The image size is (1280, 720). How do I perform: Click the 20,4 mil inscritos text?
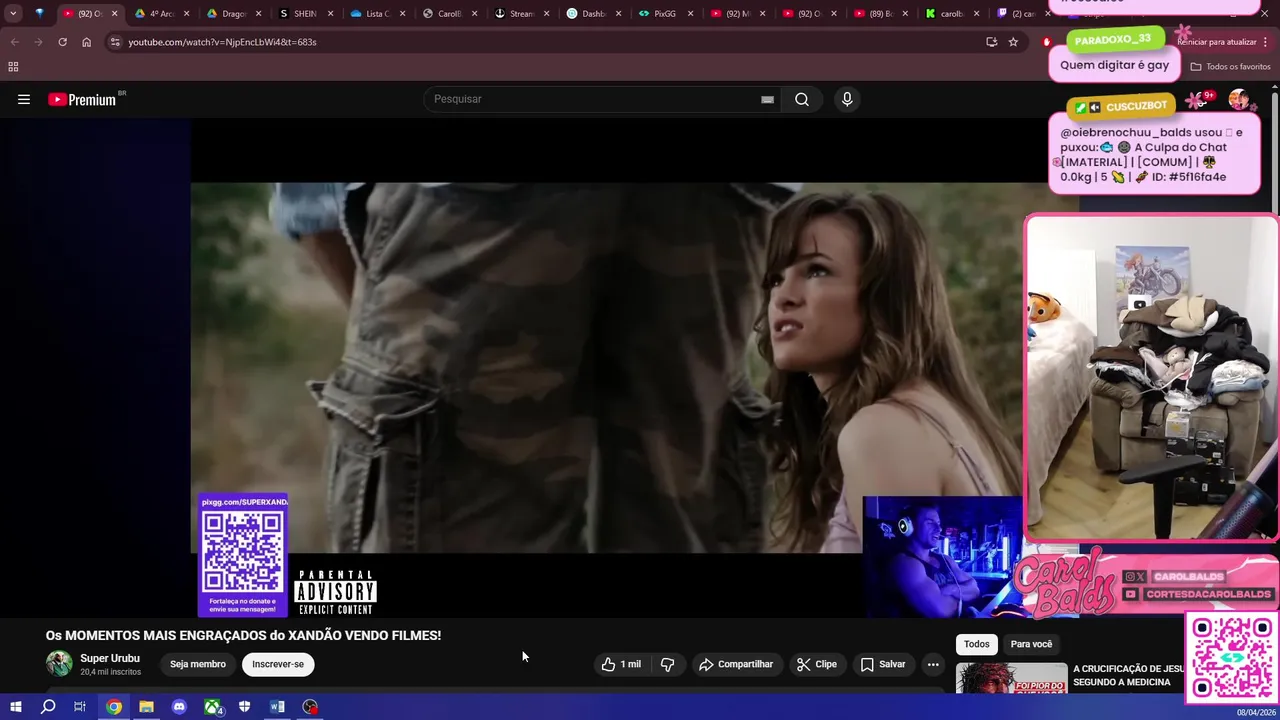[110, 672]
